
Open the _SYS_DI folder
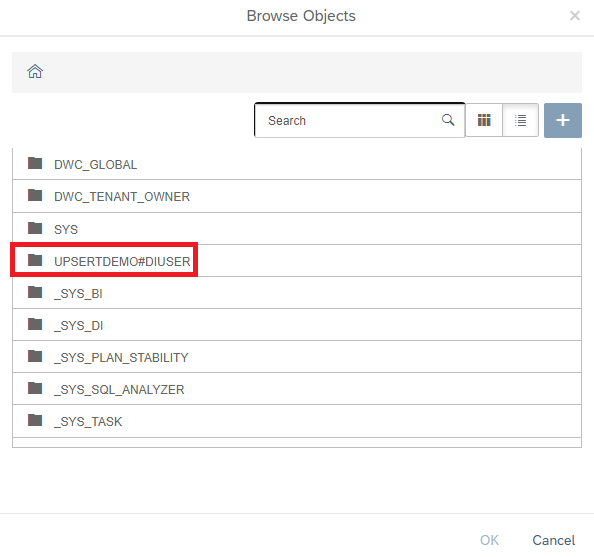point(297,325)
